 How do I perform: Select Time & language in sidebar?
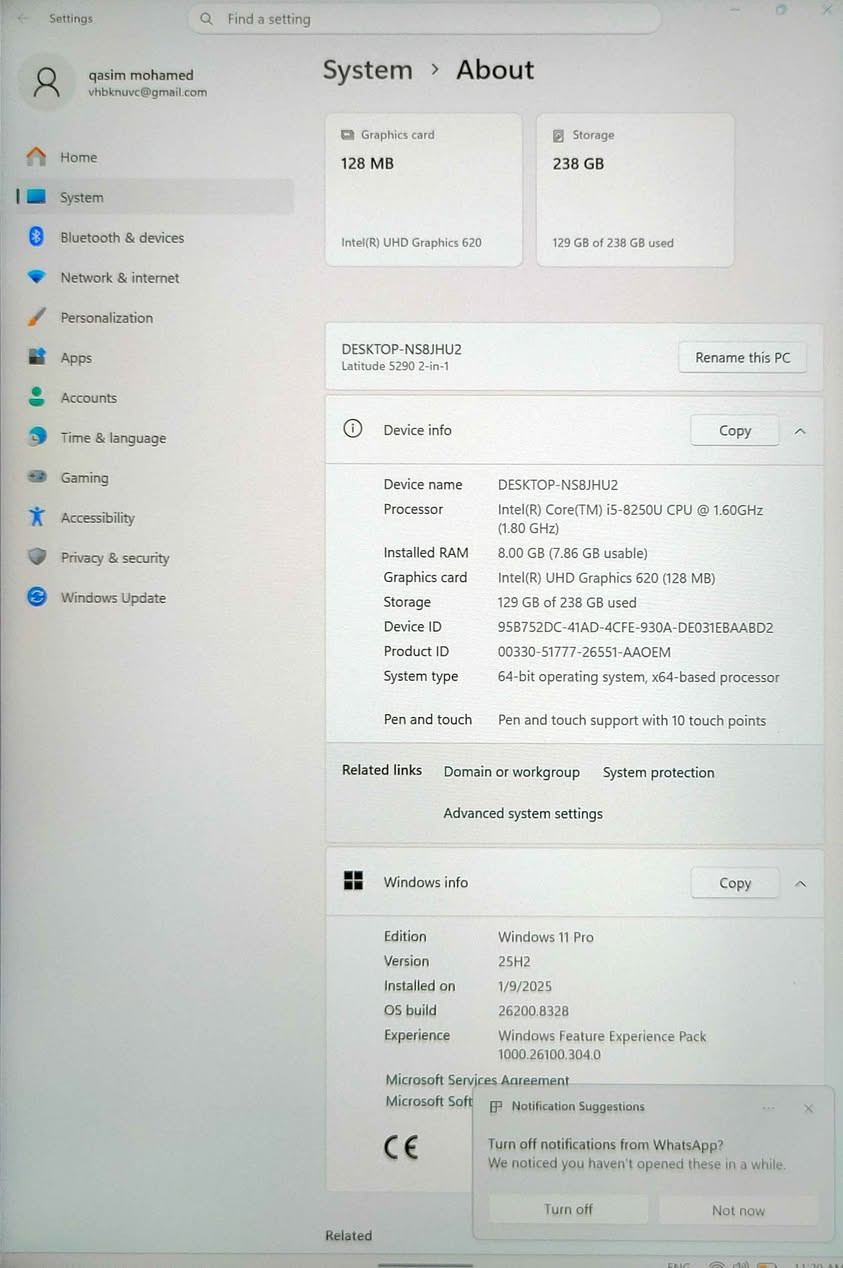[x=154, y=437]
